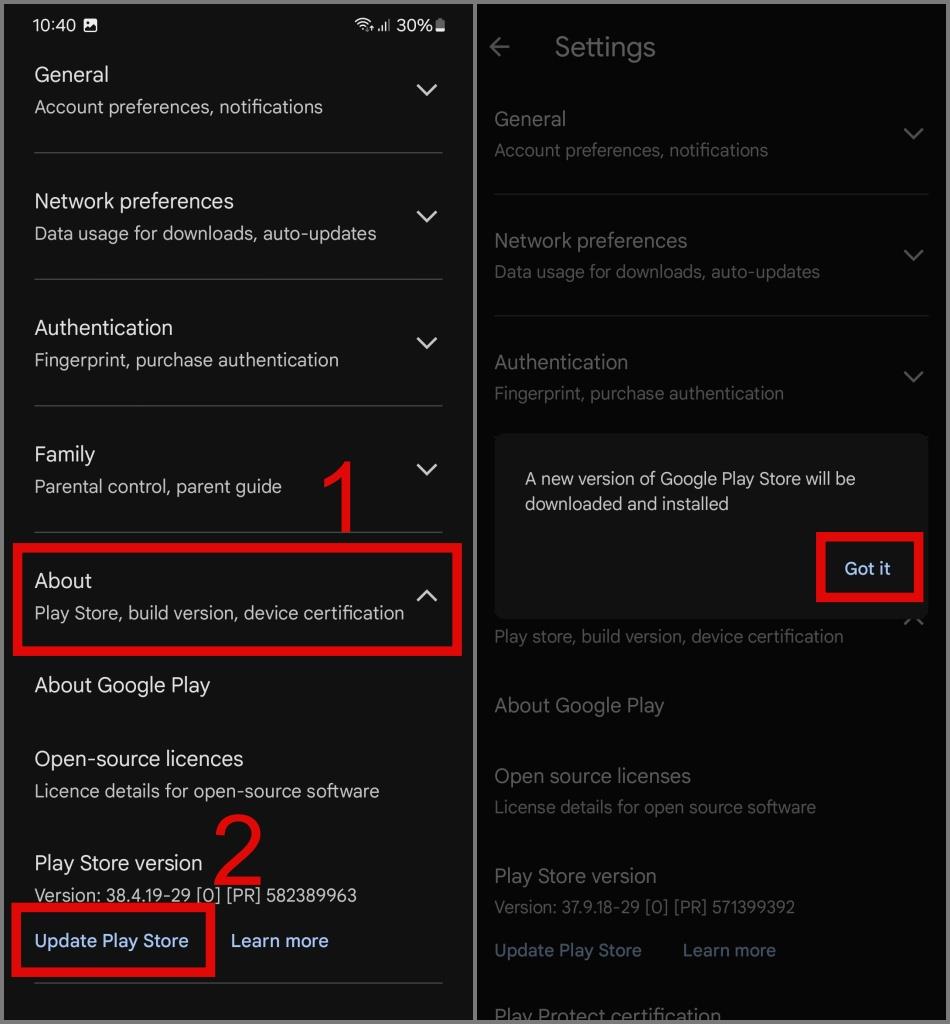The image size is (950, 1024).
Task: Tap the gallery notification icon beside clock
Action: (90, 25)
